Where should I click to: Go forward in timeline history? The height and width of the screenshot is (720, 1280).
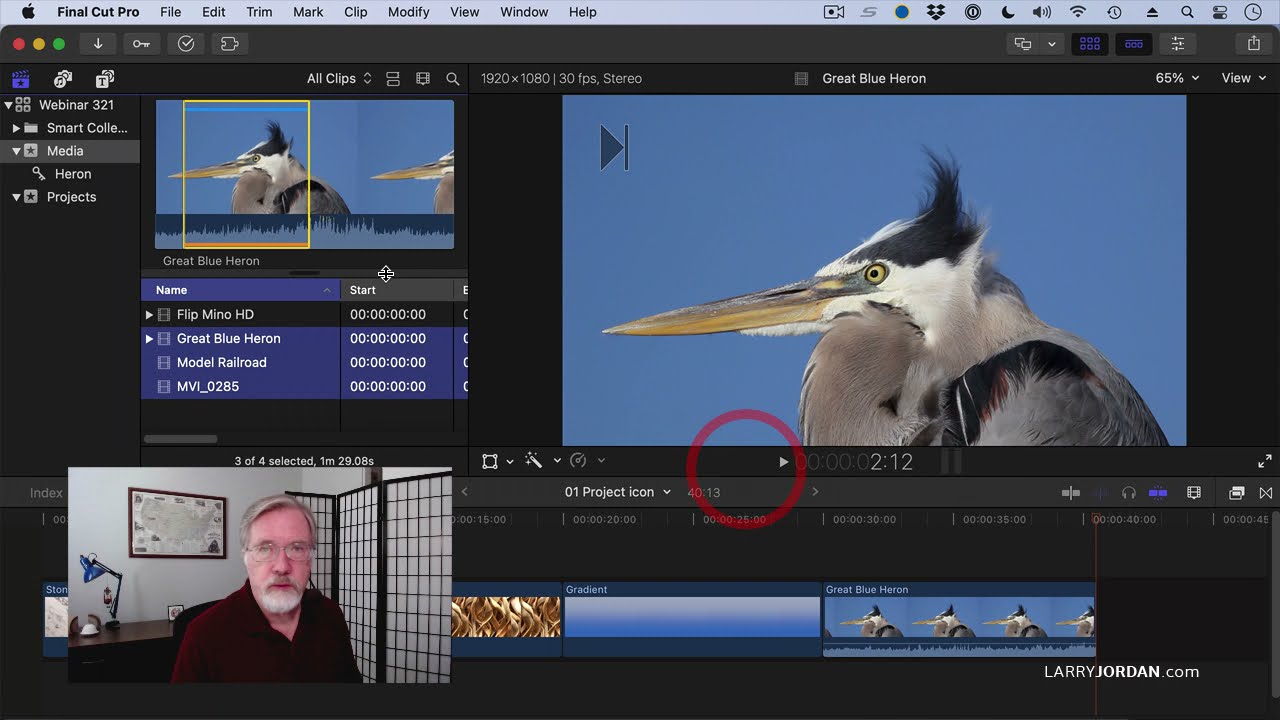point(815,492)
